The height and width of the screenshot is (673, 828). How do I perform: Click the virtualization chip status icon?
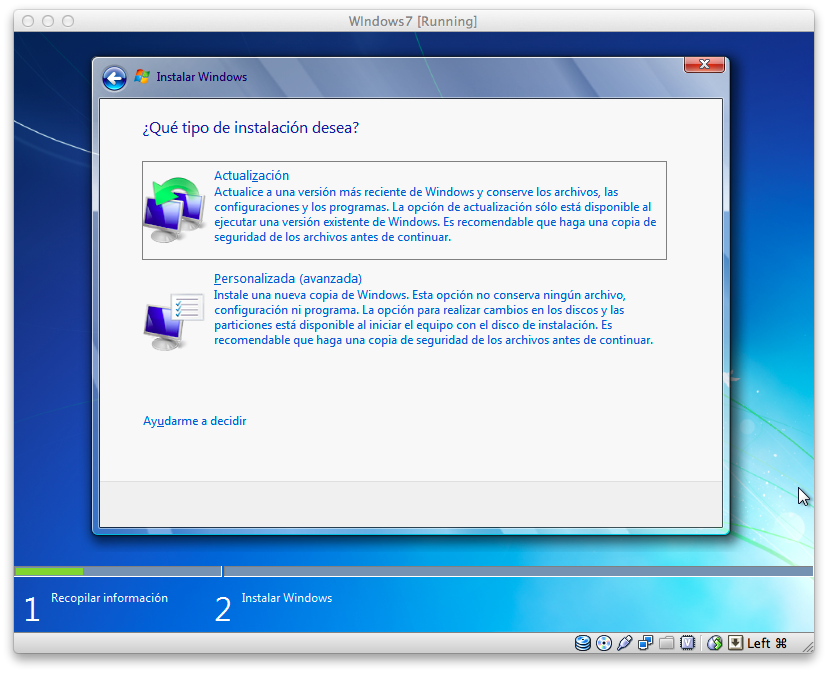coord(687,643)
